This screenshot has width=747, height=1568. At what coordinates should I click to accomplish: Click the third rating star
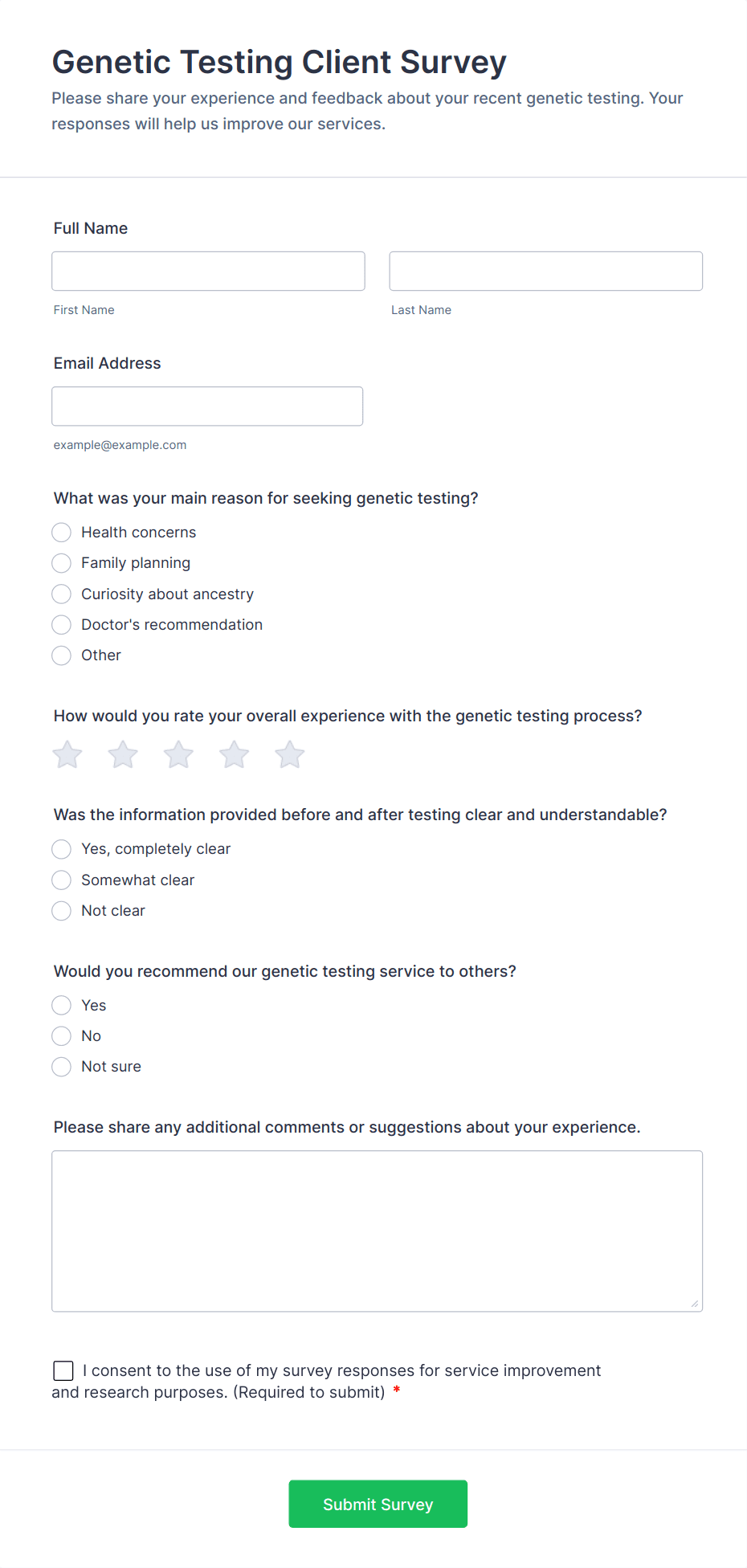point(178,755)
